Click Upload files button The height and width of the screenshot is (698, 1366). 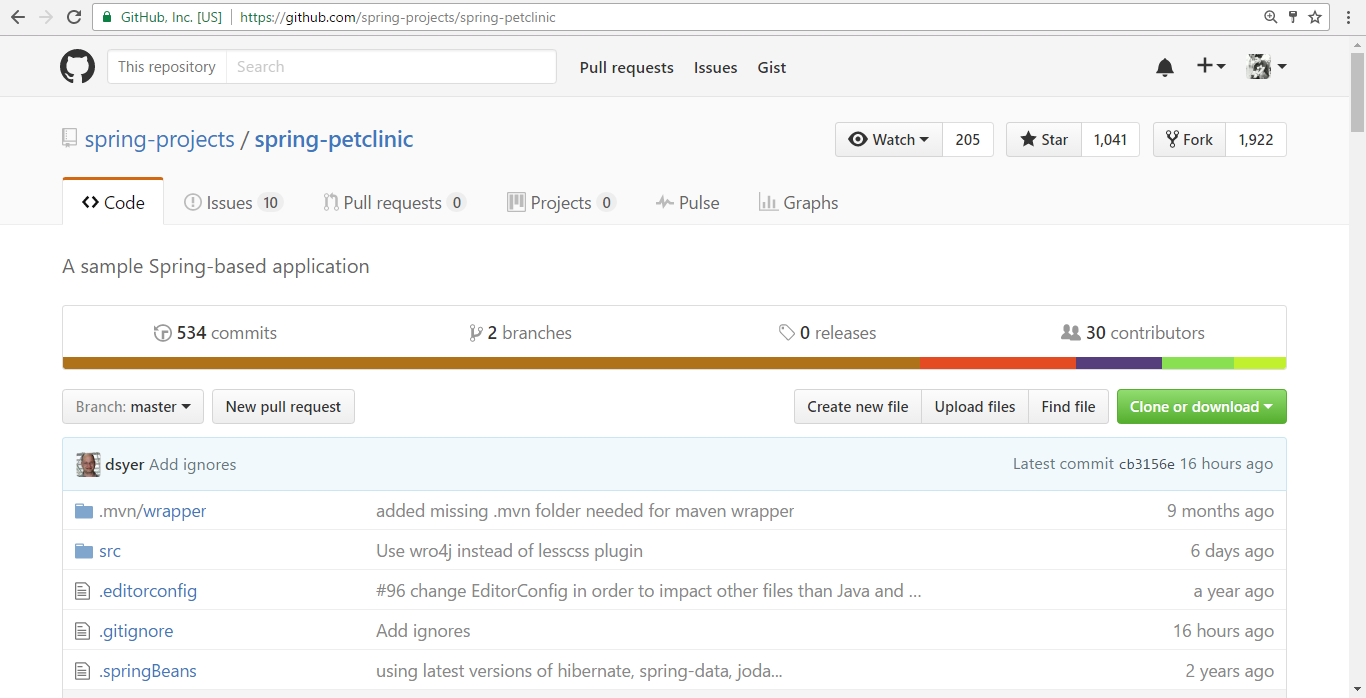coord(975,407)
